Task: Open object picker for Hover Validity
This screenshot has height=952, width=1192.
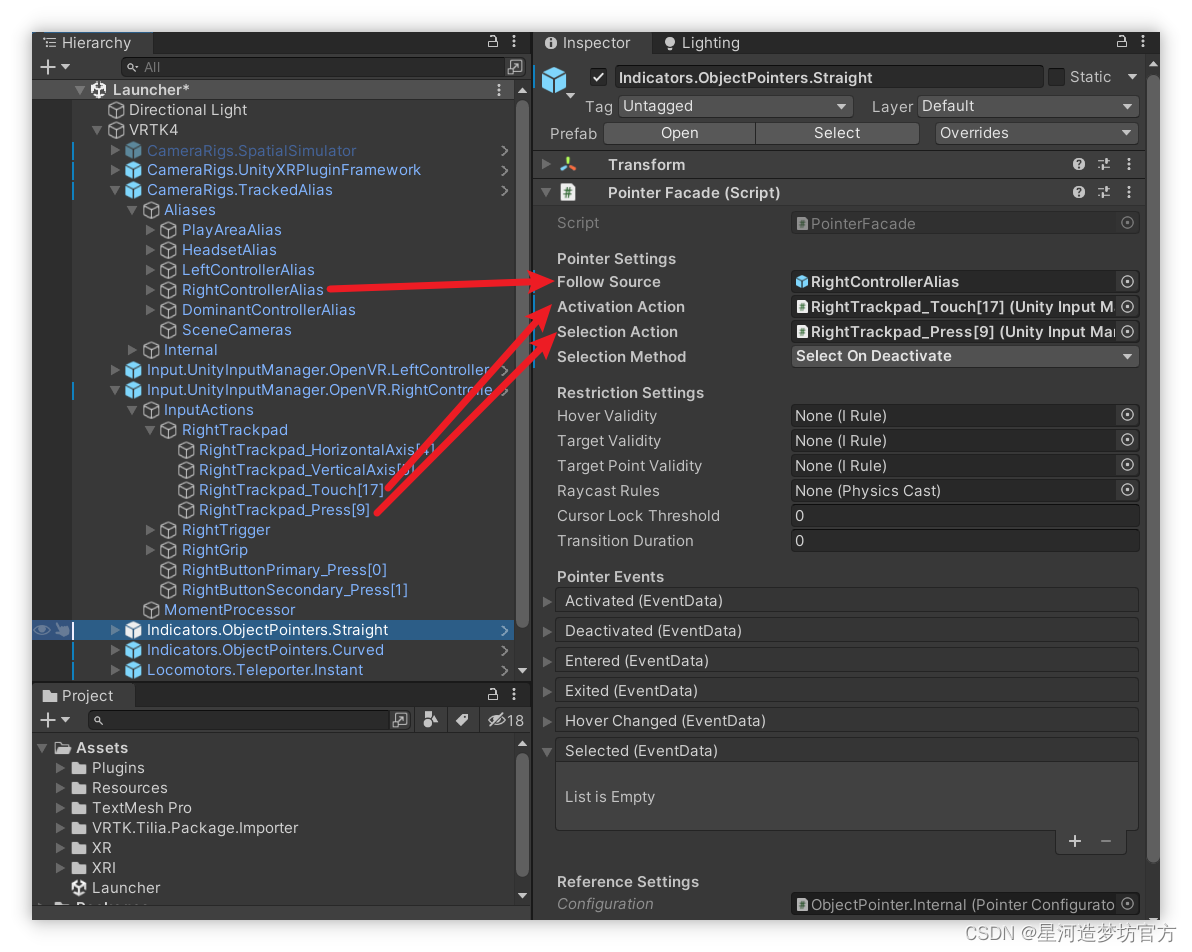Action: pos(1127,415)
